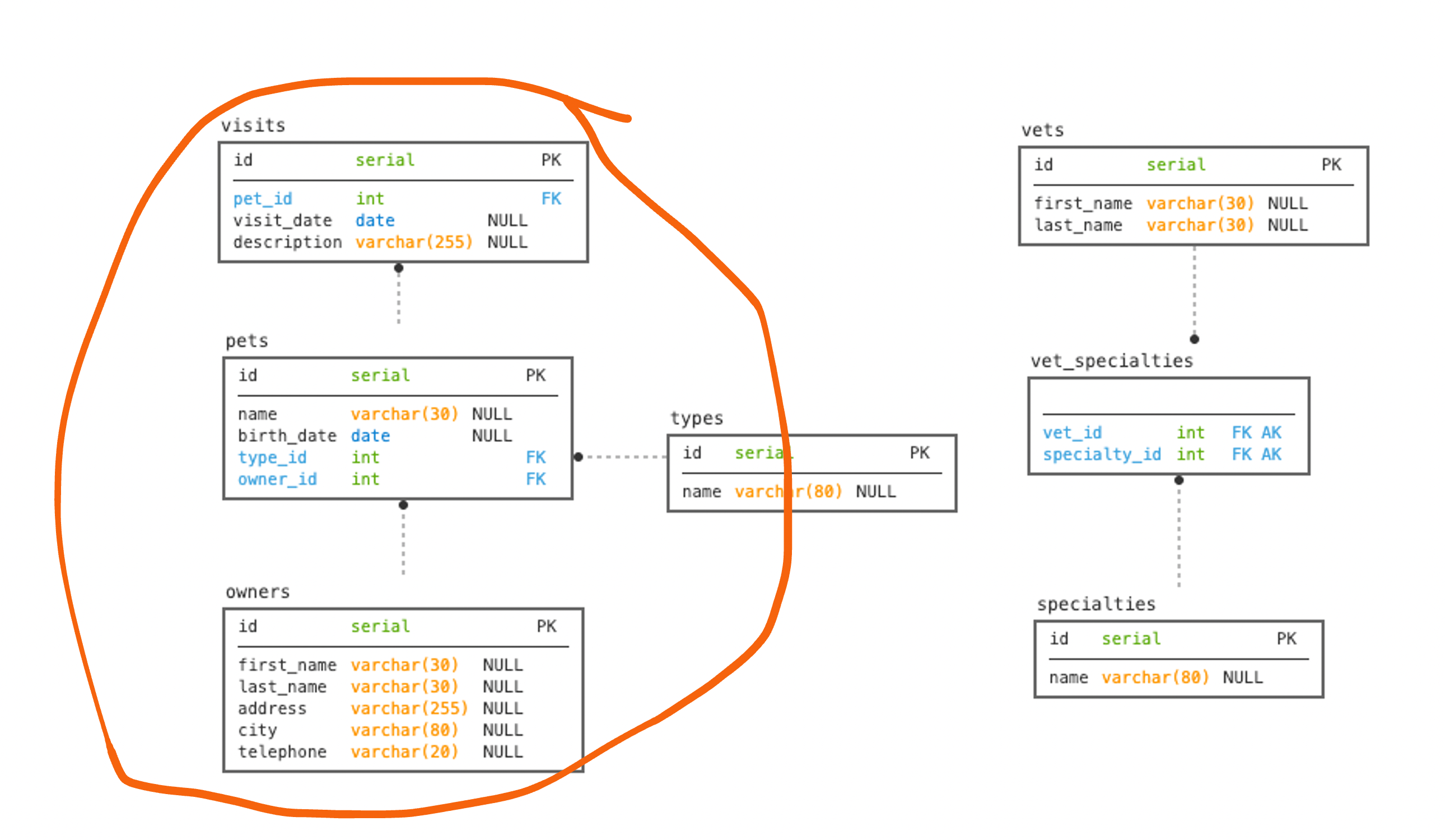Image resolution: width=1445 pixels, height=840 pixels.
Task: Click the date type of visit_date
Action: click(x=376, y=221)
